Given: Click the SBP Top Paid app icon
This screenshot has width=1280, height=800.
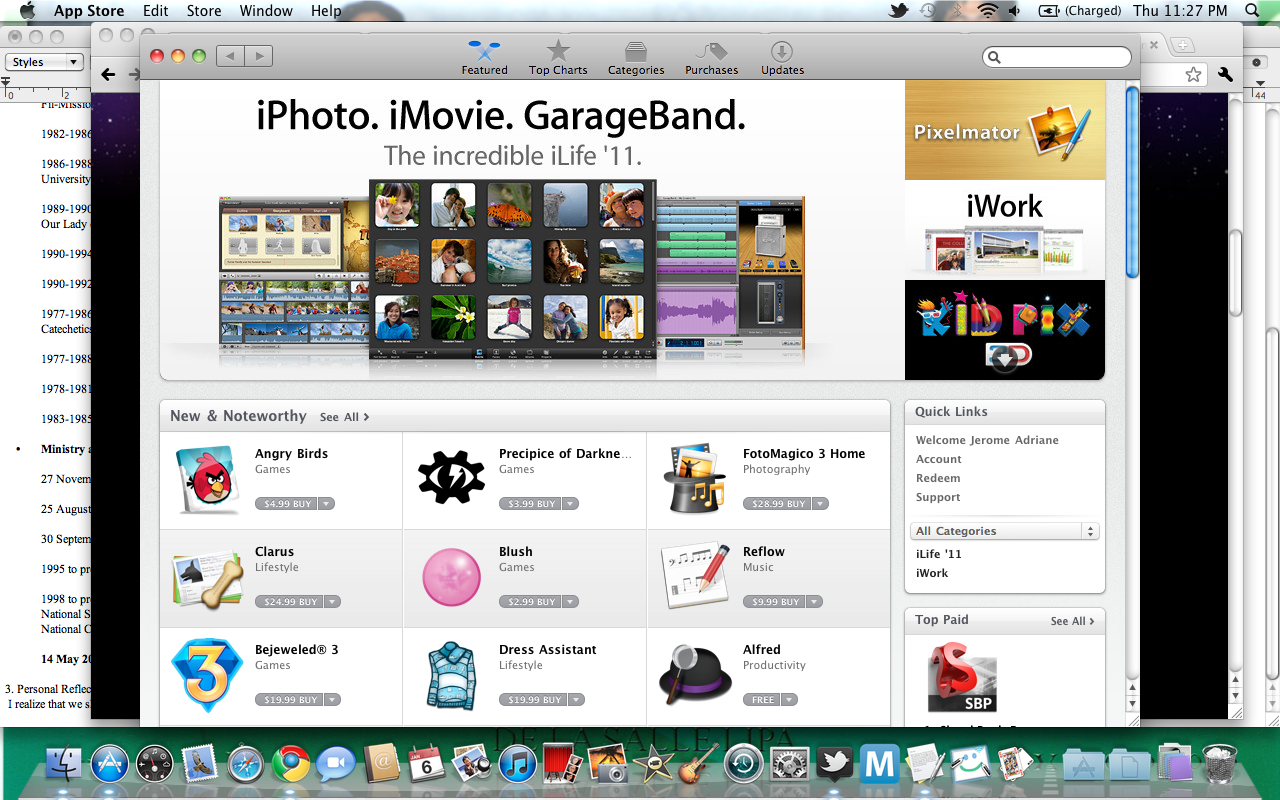Looking at the screenshot, I should click(x=962, y=678).
